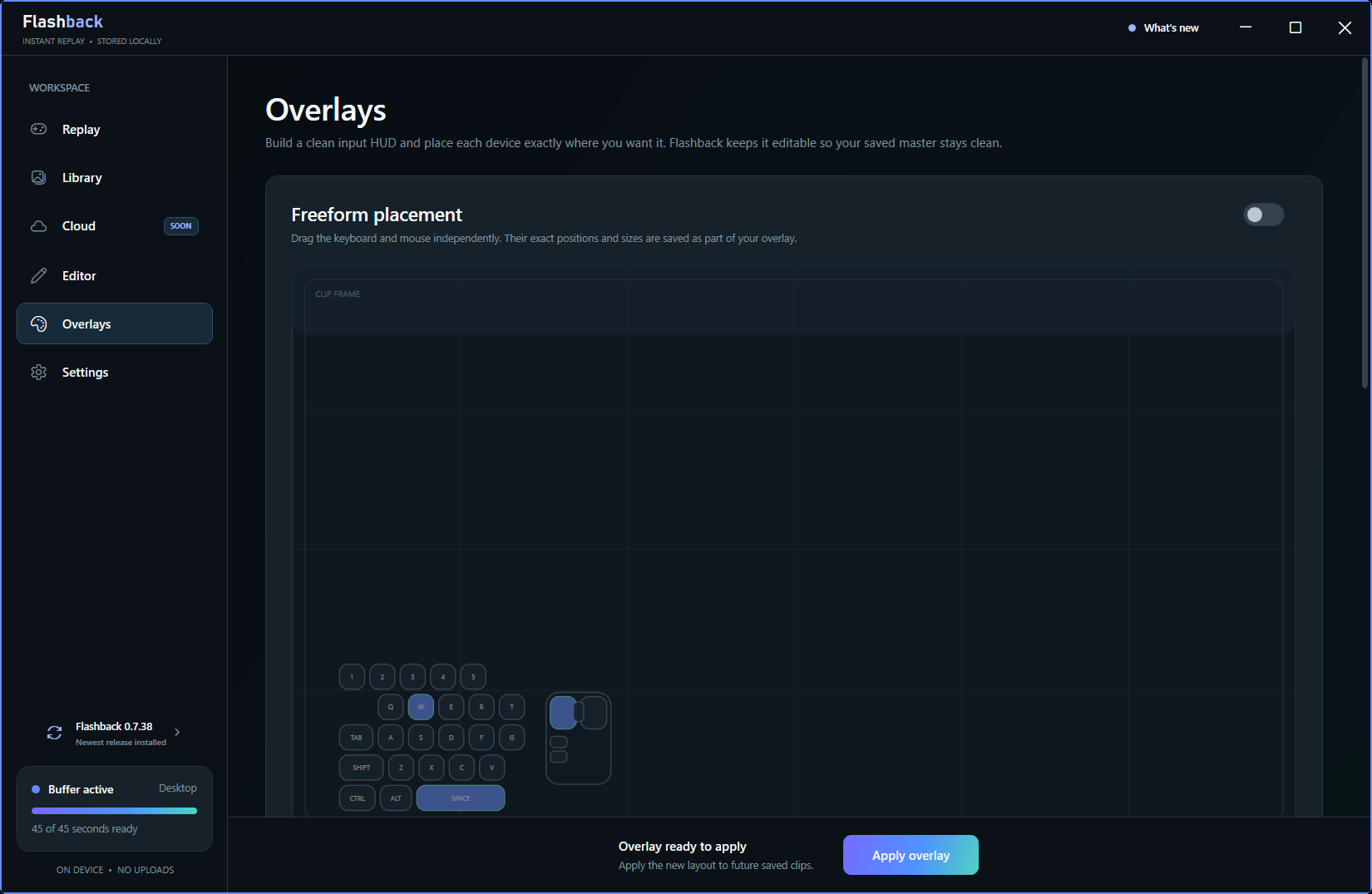
Task: Click 'Overlay ready to apply' text
Action: click(x=683, y=847)
